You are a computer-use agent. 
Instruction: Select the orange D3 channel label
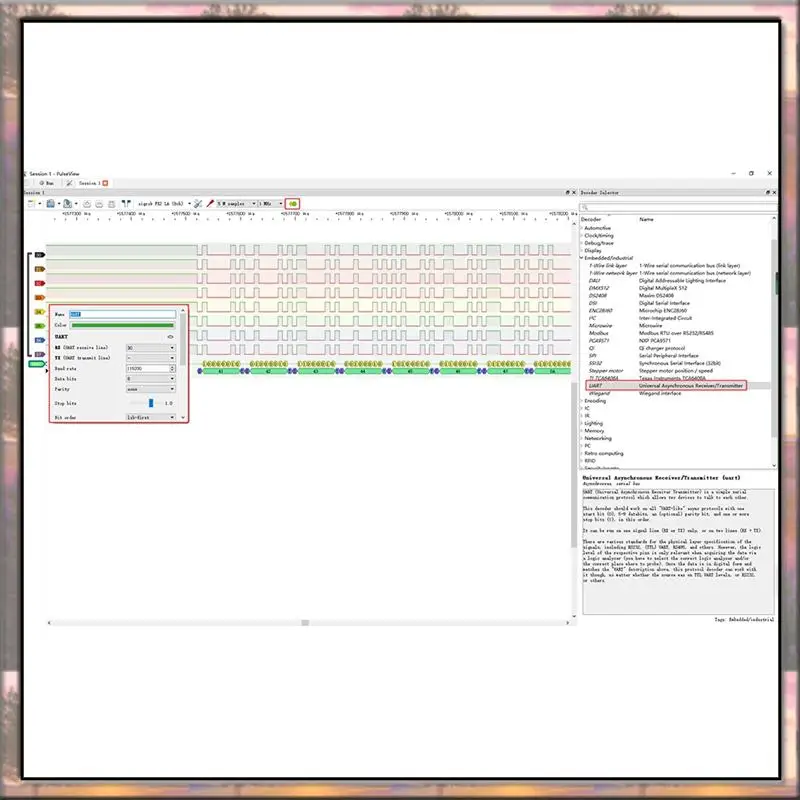pos(40,297)
